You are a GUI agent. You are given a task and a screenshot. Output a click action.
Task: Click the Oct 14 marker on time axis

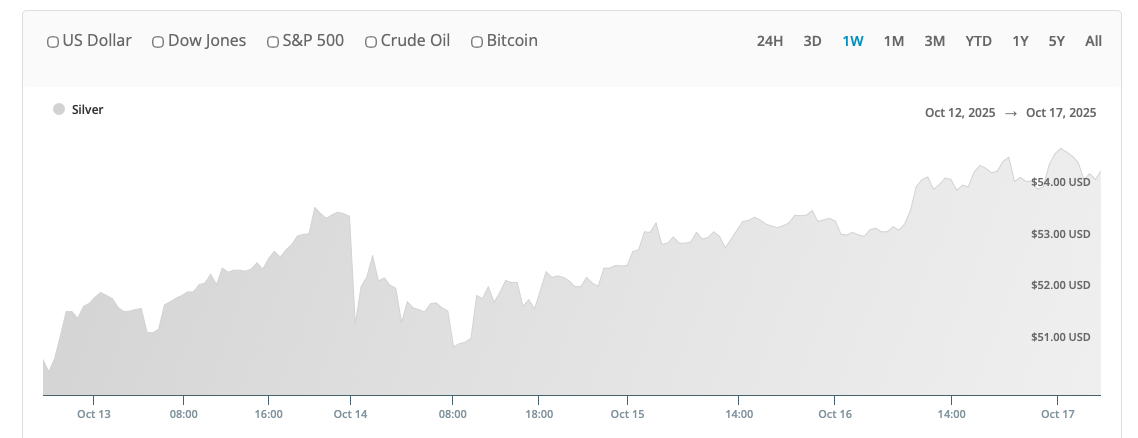pyautogui.click(x=350, y=413)
